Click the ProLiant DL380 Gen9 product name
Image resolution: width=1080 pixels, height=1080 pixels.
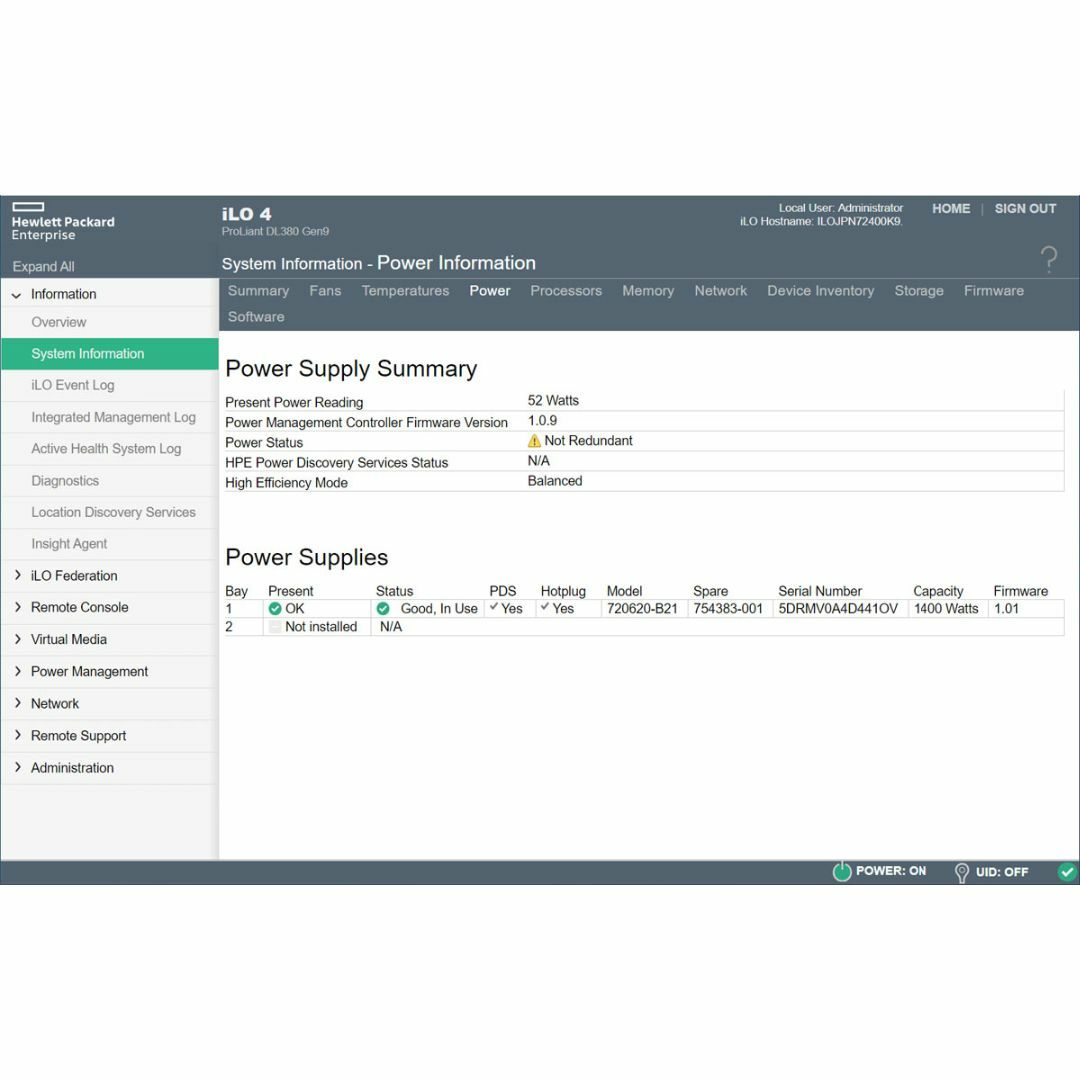click(x=275, y=231)
